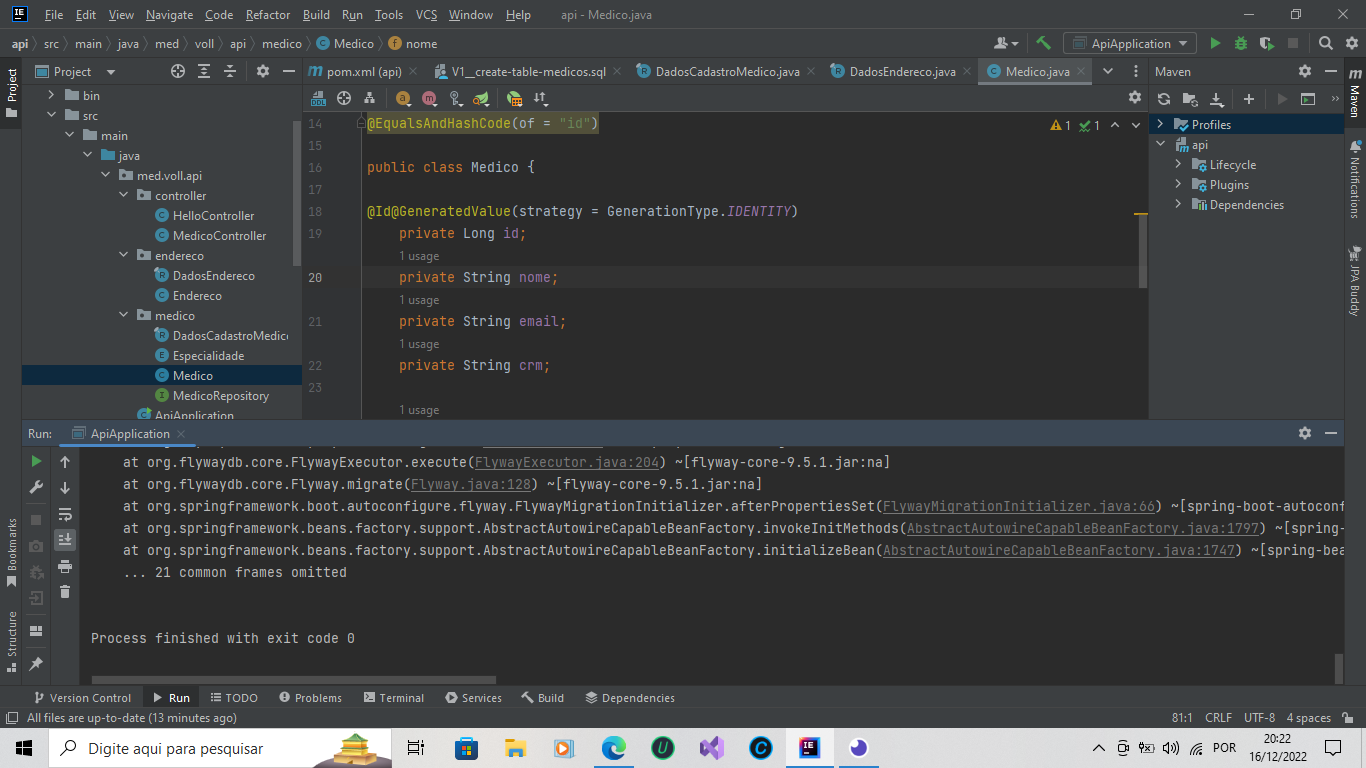Toggle the Project side tool window

11,92
